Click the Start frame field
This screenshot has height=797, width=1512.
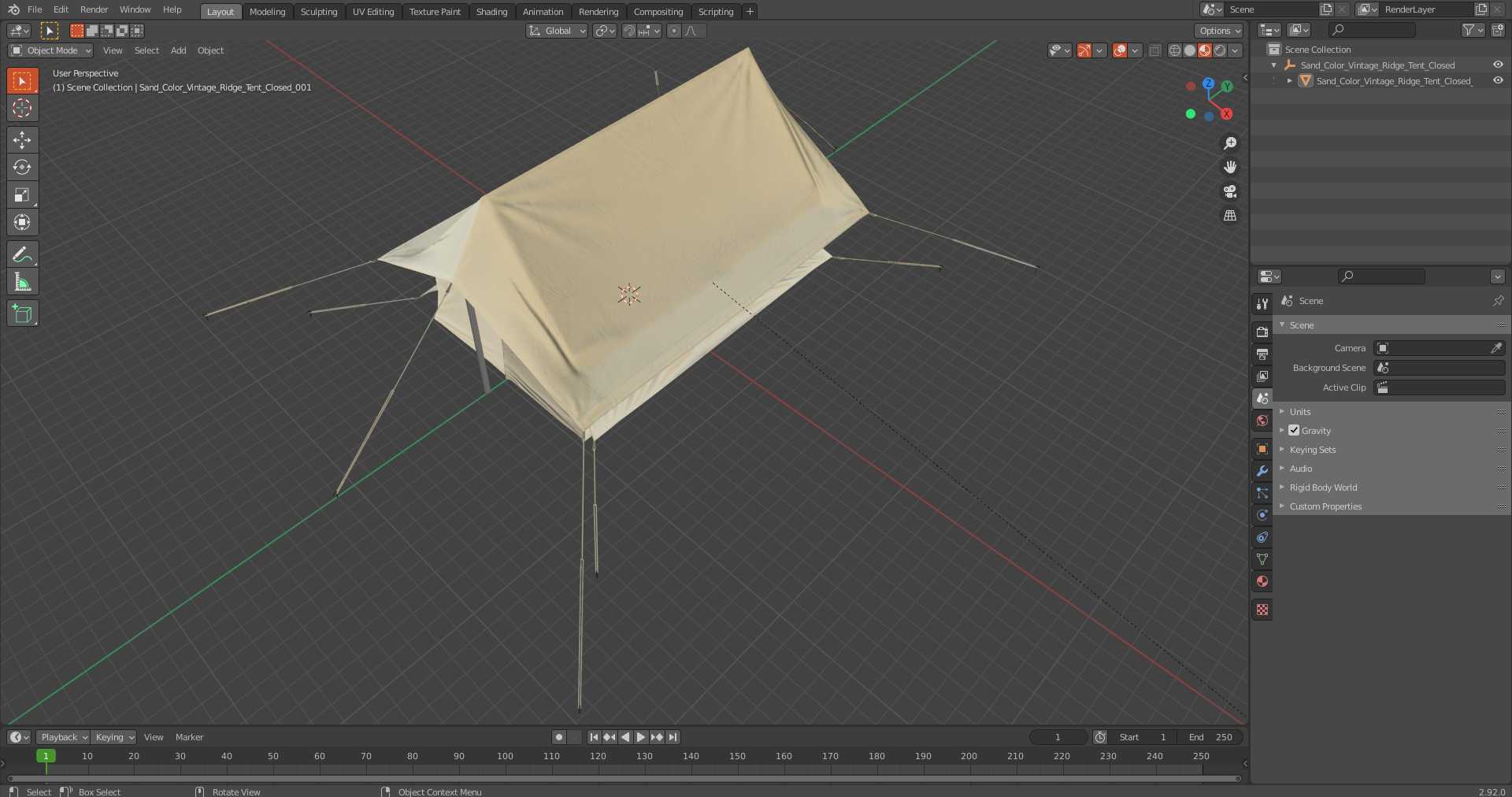click(x=1143, y=737)
